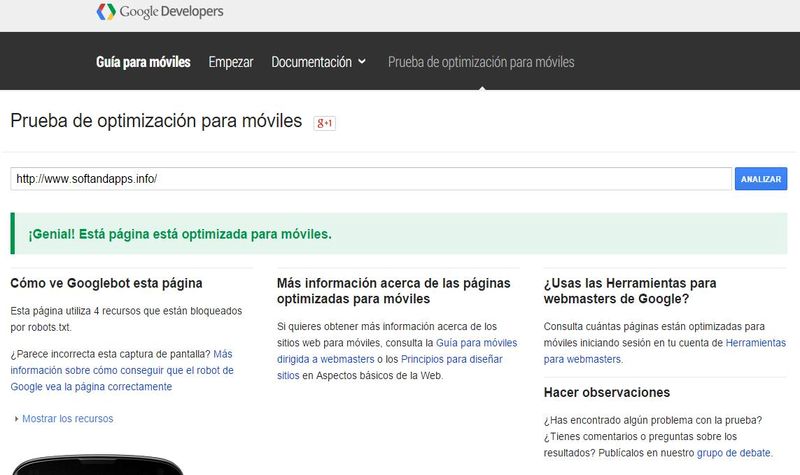Click the page title 'Prueba de optimización para móviles'

[x=156, y=121]
